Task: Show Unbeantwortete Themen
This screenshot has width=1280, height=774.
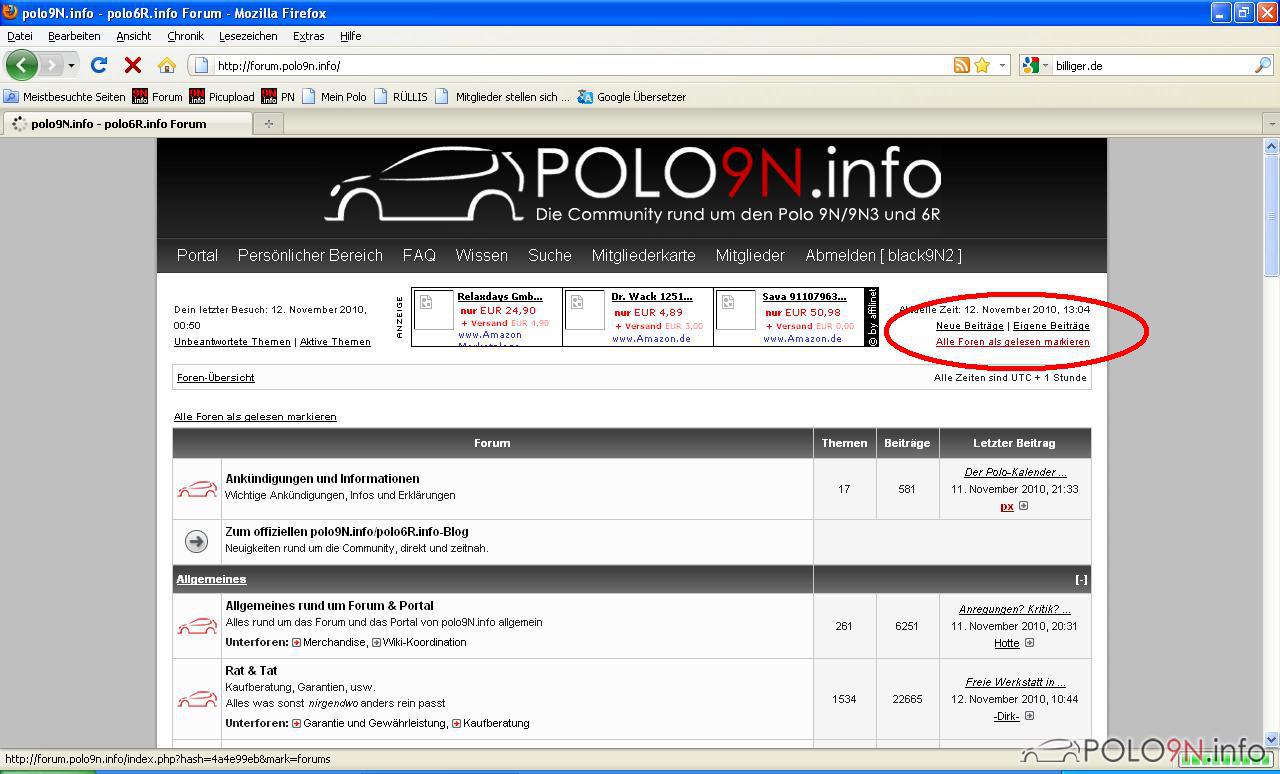Action: [232, 342]
